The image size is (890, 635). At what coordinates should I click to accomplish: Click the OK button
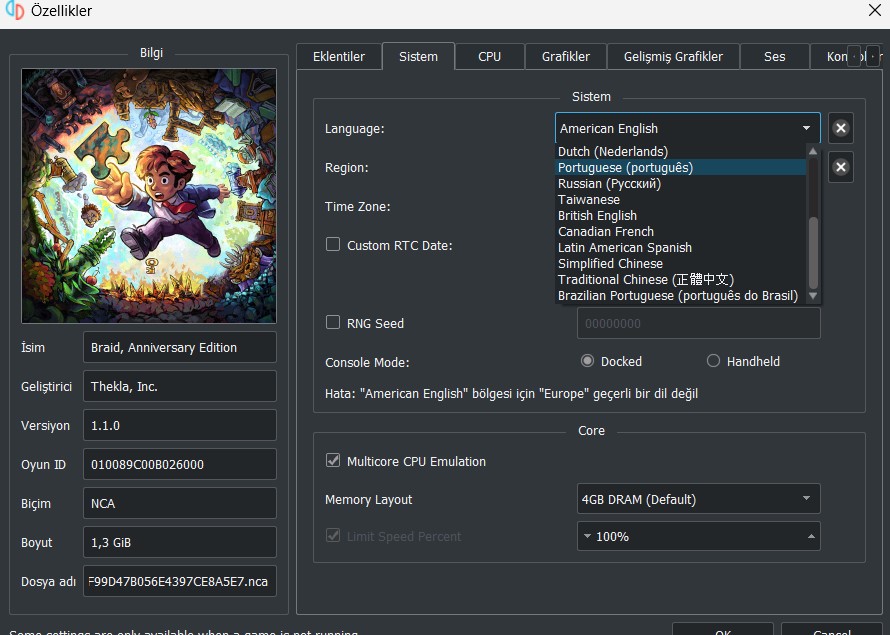722,630
